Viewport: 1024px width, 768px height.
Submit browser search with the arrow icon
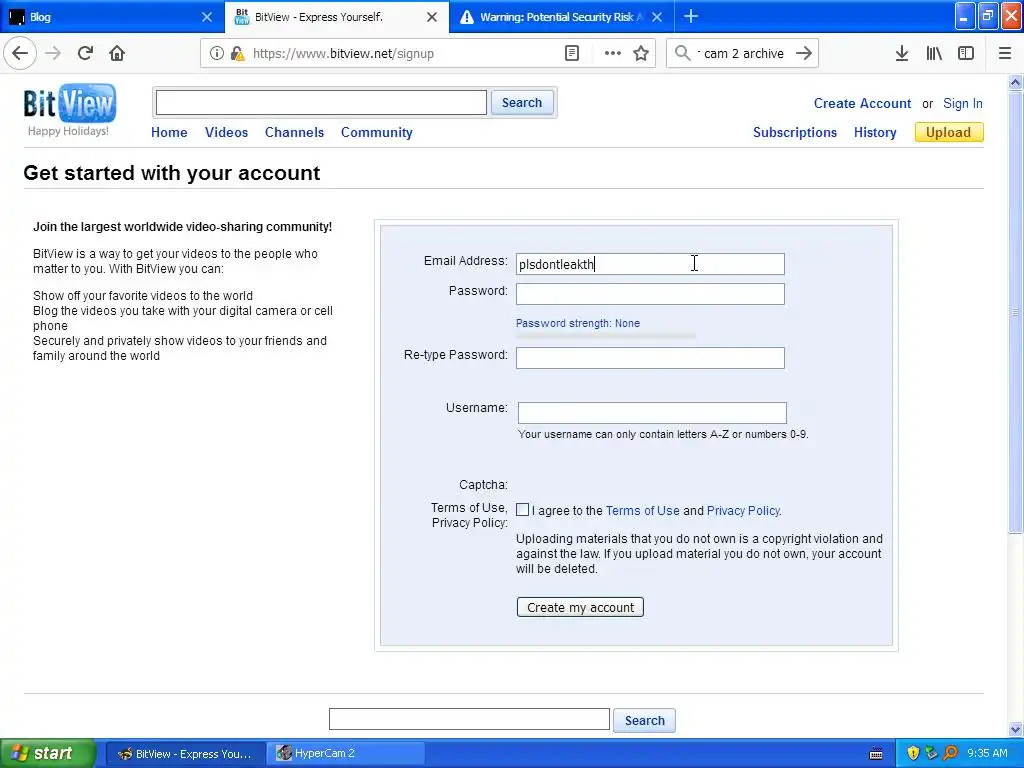point(804,54)
